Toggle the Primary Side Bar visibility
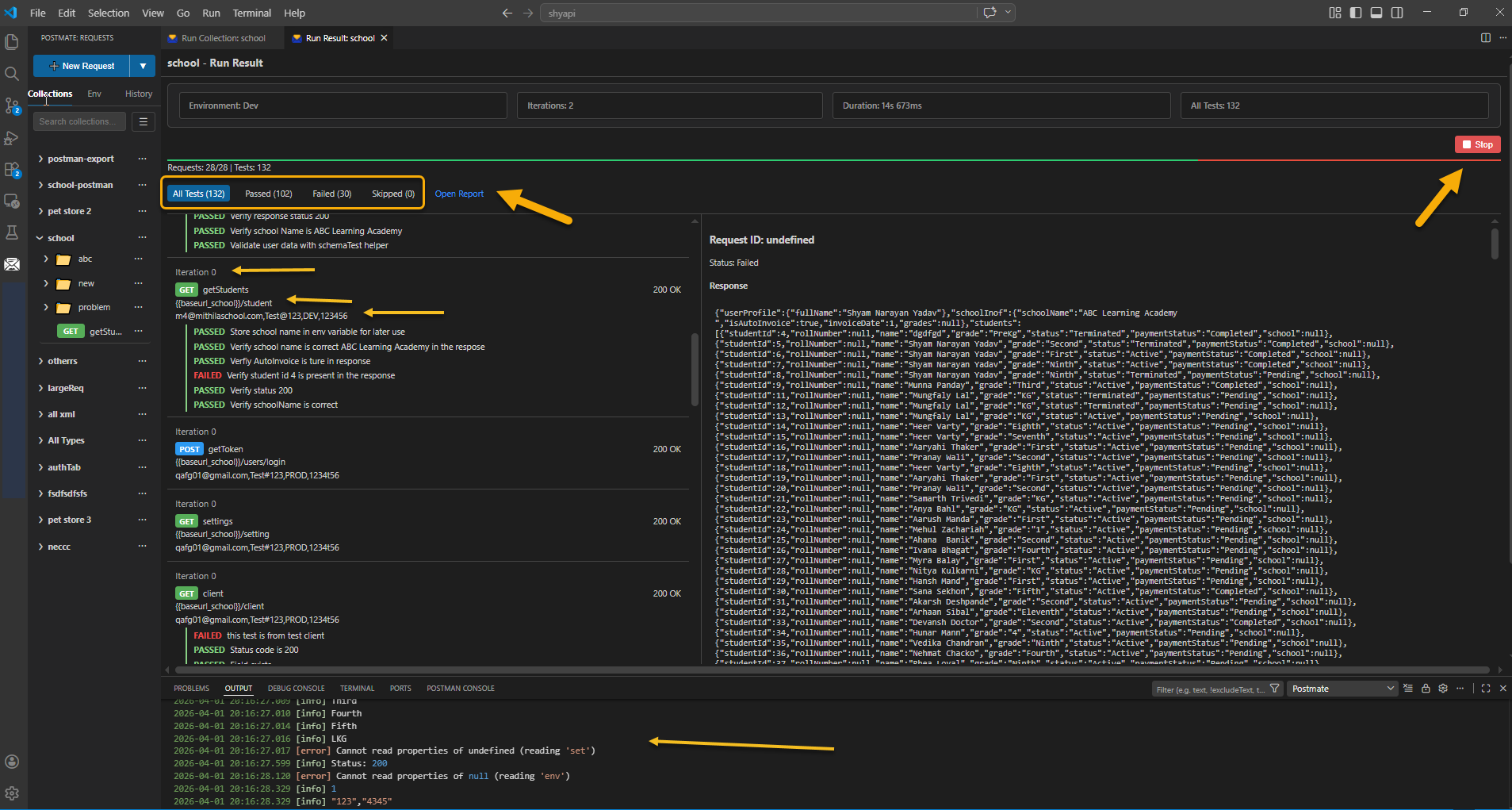Image resolution: width=1512 pixels, height=810 pixels. point(1355,12)
